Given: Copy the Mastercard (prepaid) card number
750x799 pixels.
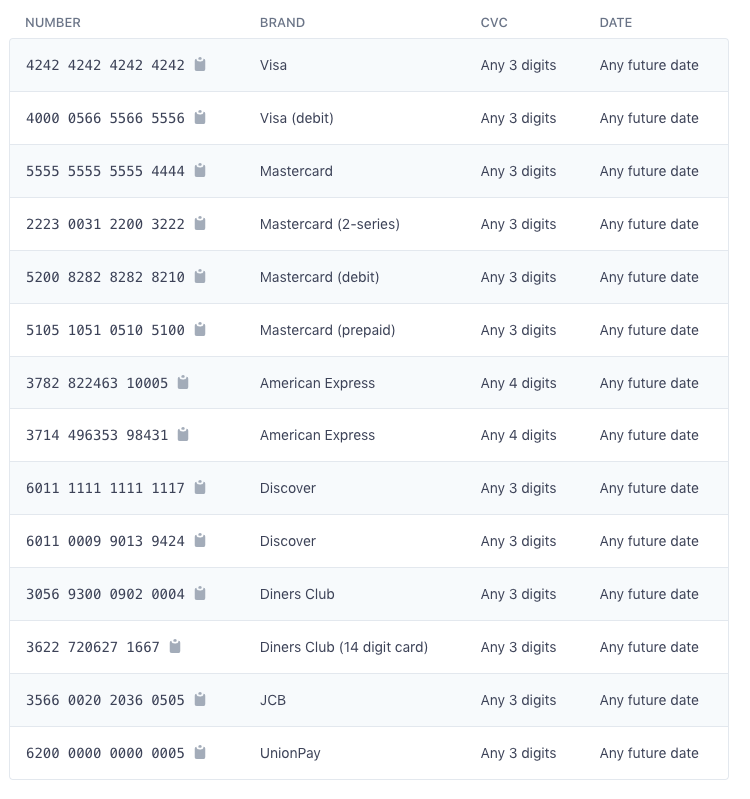Looking at the screenshot, I should tap(200, 329).
